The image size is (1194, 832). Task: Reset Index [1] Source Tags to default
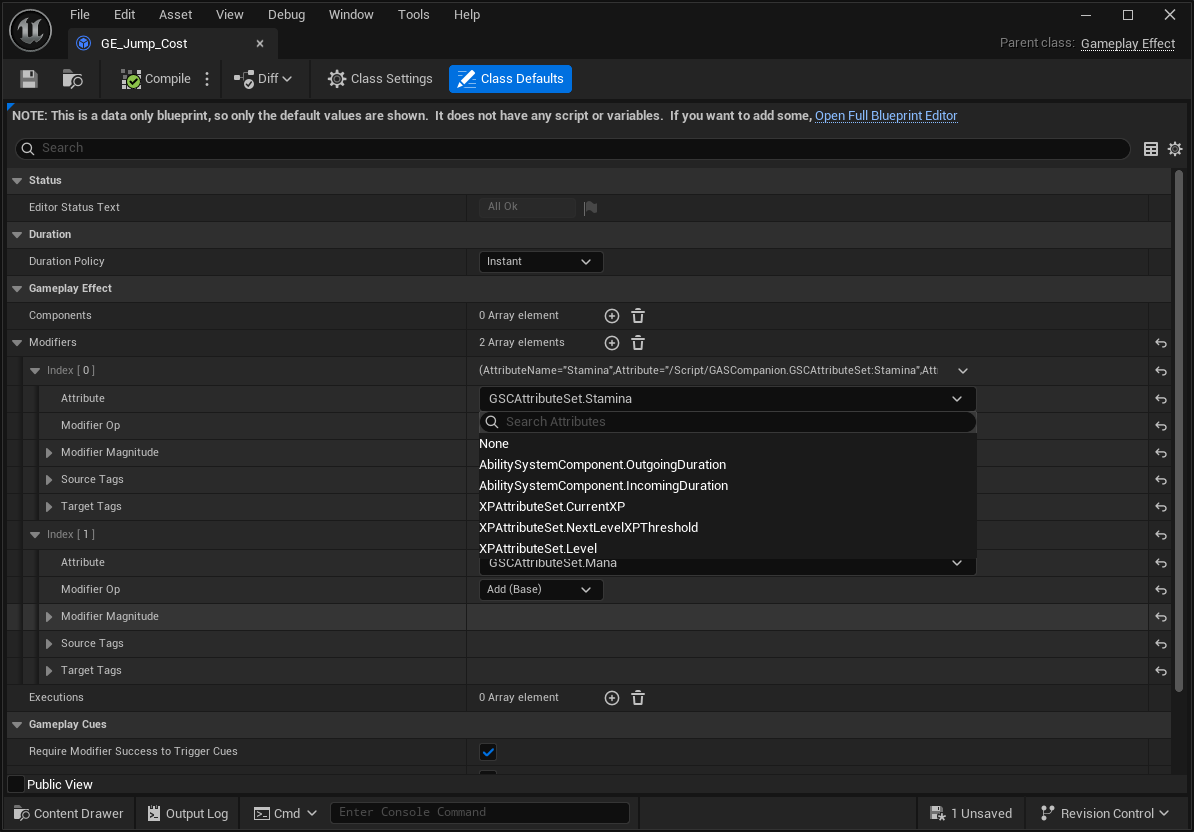1160,644
